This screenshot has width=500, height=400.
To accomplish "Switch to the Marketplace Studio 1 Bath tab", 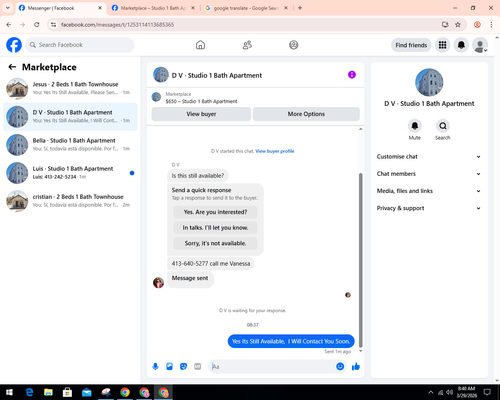I will pyautogui.click(x=154, y=8).
